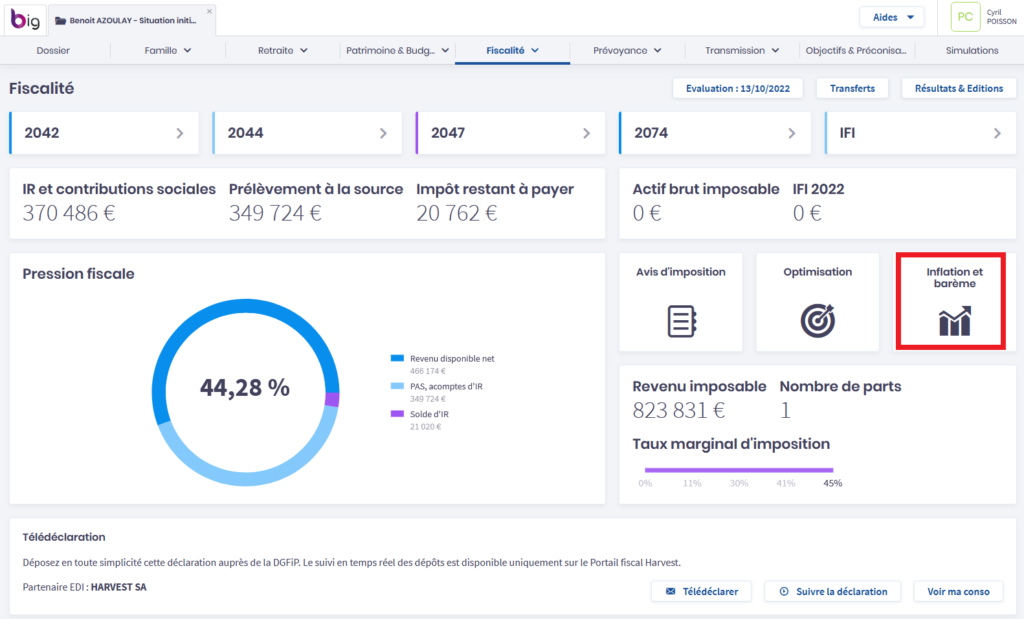Open the IFI card arrow
This screenshot has height=619, width=1024.
997,133
